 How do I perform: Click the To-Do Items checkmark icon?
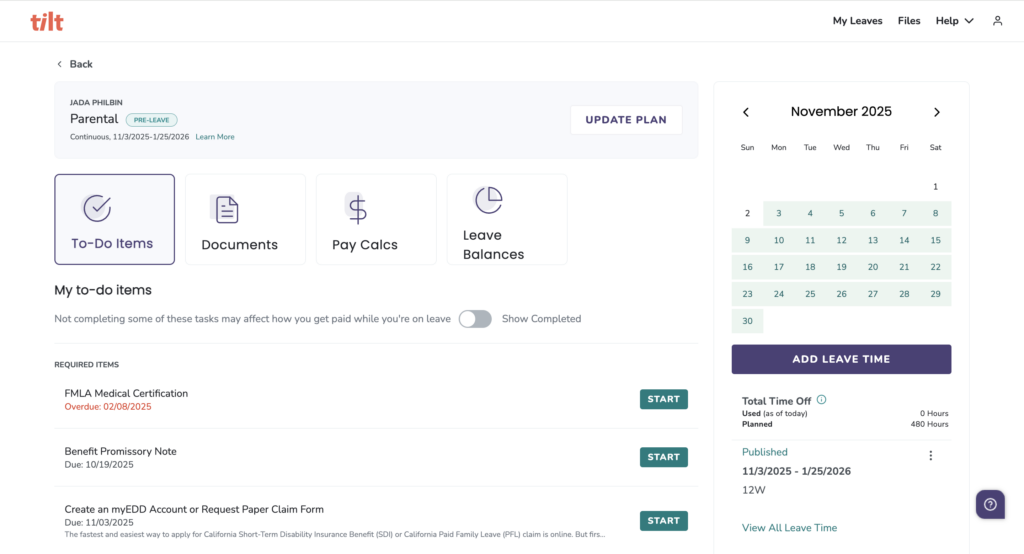[x=97, y=208]
